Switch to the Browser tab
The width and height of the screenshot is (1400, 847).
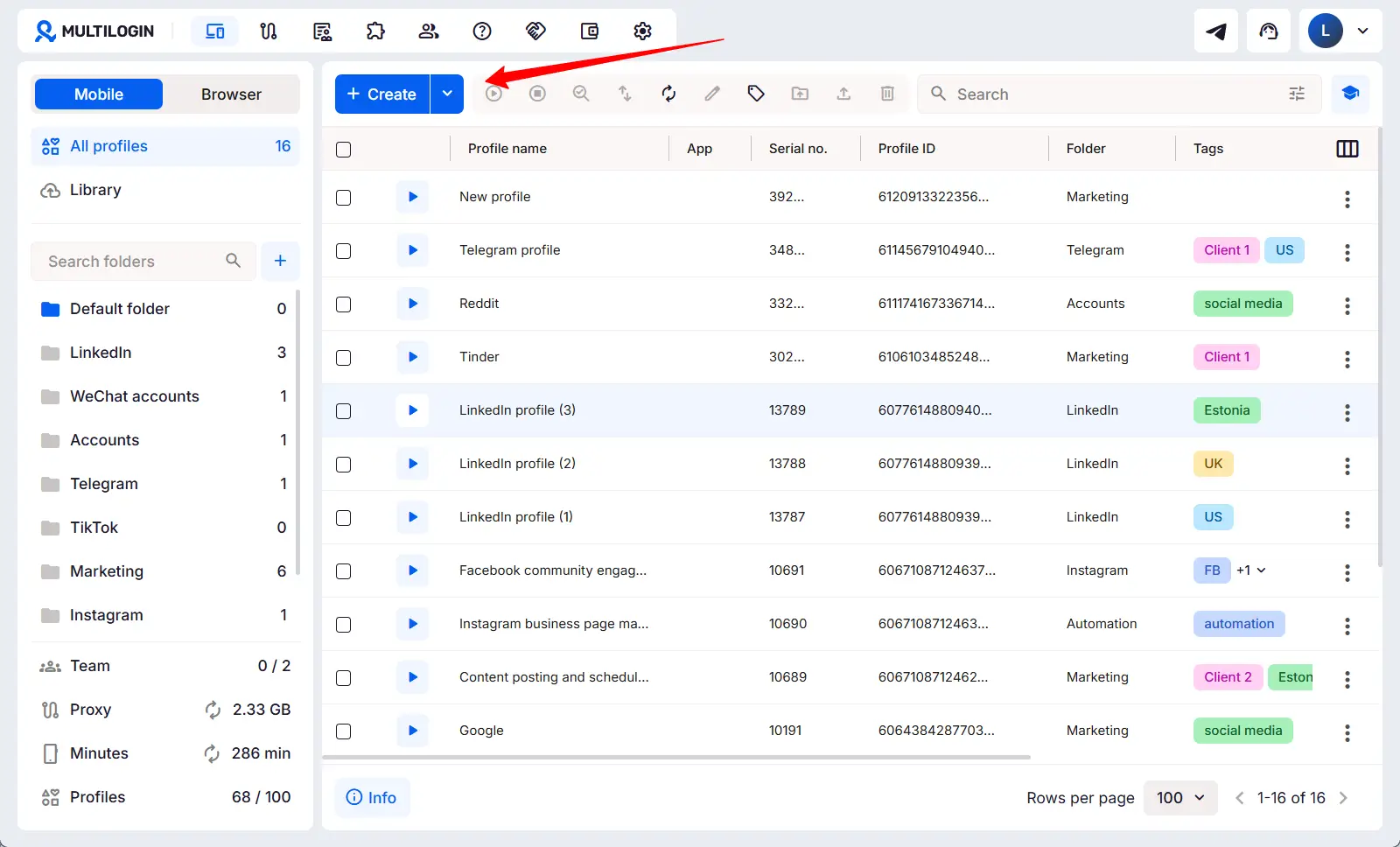[x=231, y=94]
